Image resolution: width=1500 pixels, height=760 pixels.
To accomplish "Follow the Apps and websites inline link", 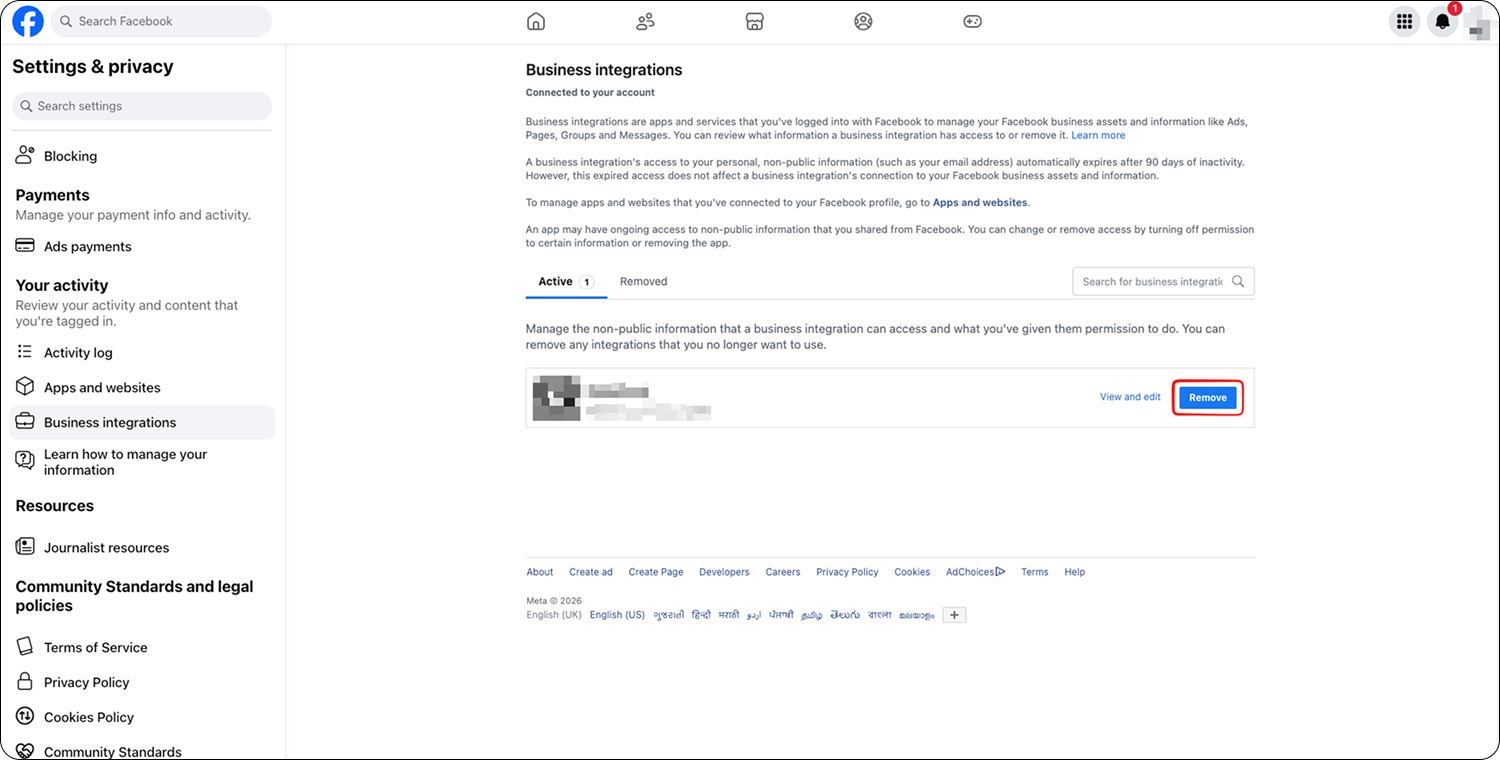I will (x=980, y=202).
